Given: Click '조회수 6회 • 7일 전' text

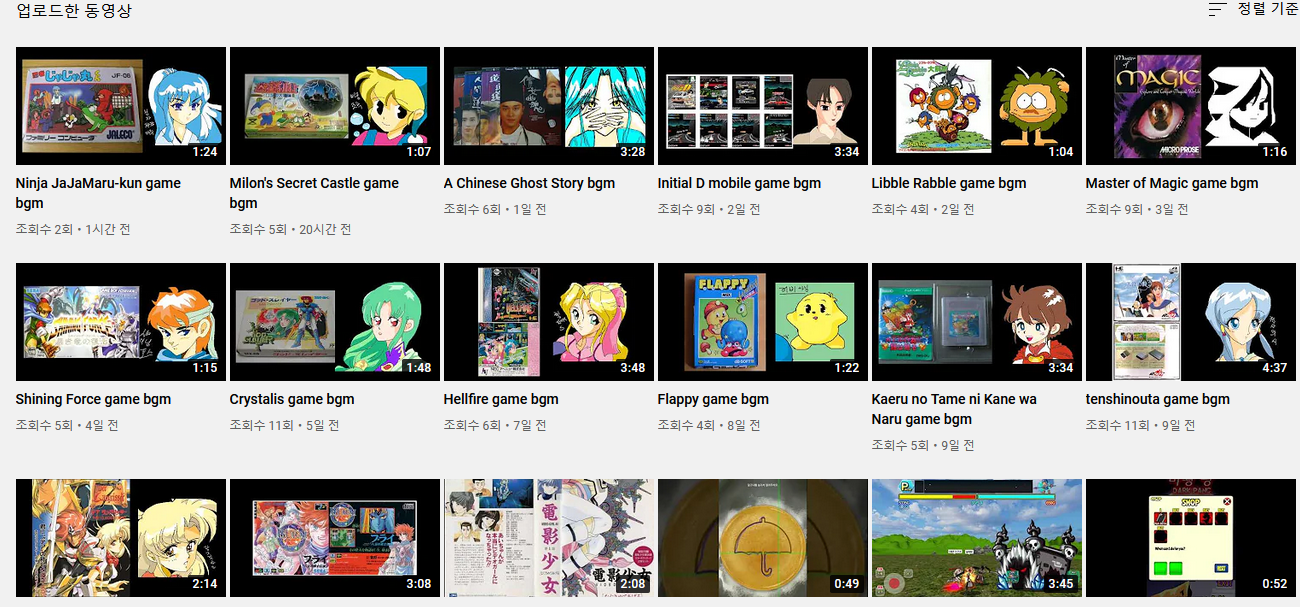Looking at the screenshot, I should click(x=496, y=425).
